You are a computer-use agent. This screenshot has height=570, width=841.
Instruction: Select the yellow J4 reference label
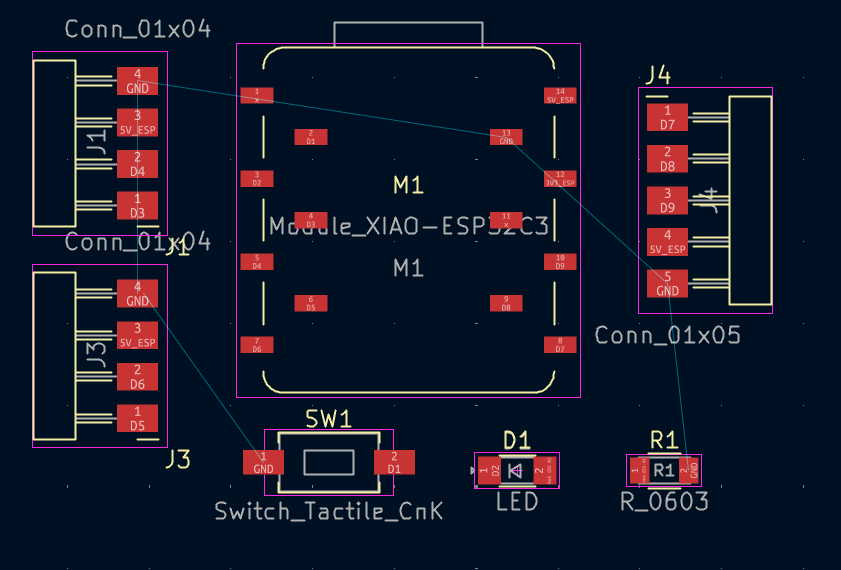pyautogui.click(x=658, y=75)
